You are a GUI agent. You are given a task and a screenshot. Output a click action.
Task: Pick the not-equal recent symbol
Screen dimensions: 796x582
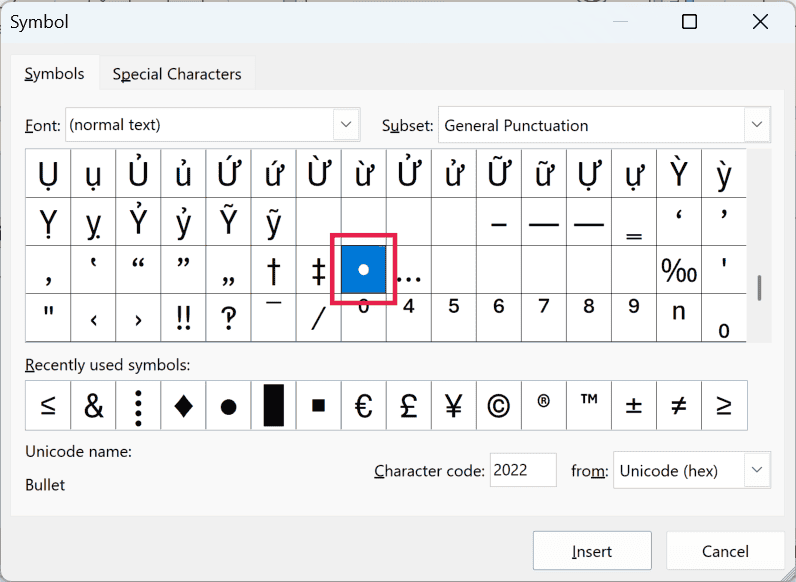679,405
